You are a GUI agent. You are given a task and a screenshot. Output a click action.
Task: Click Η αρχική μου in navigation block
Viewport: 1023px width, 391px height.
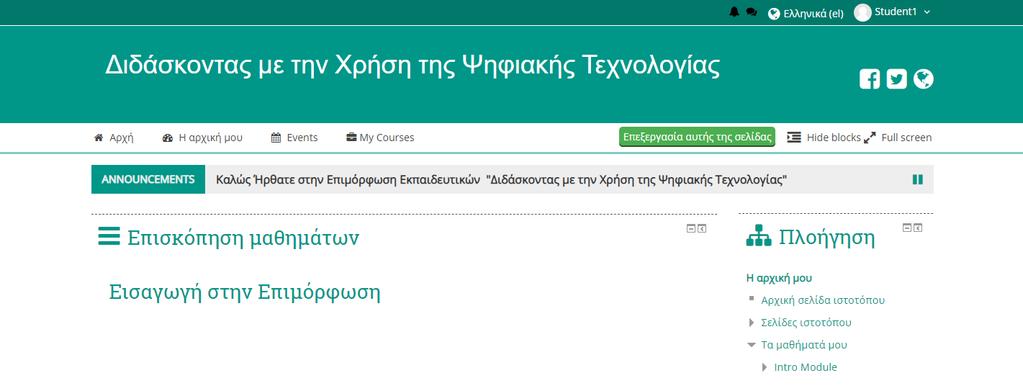coord(779,278)
